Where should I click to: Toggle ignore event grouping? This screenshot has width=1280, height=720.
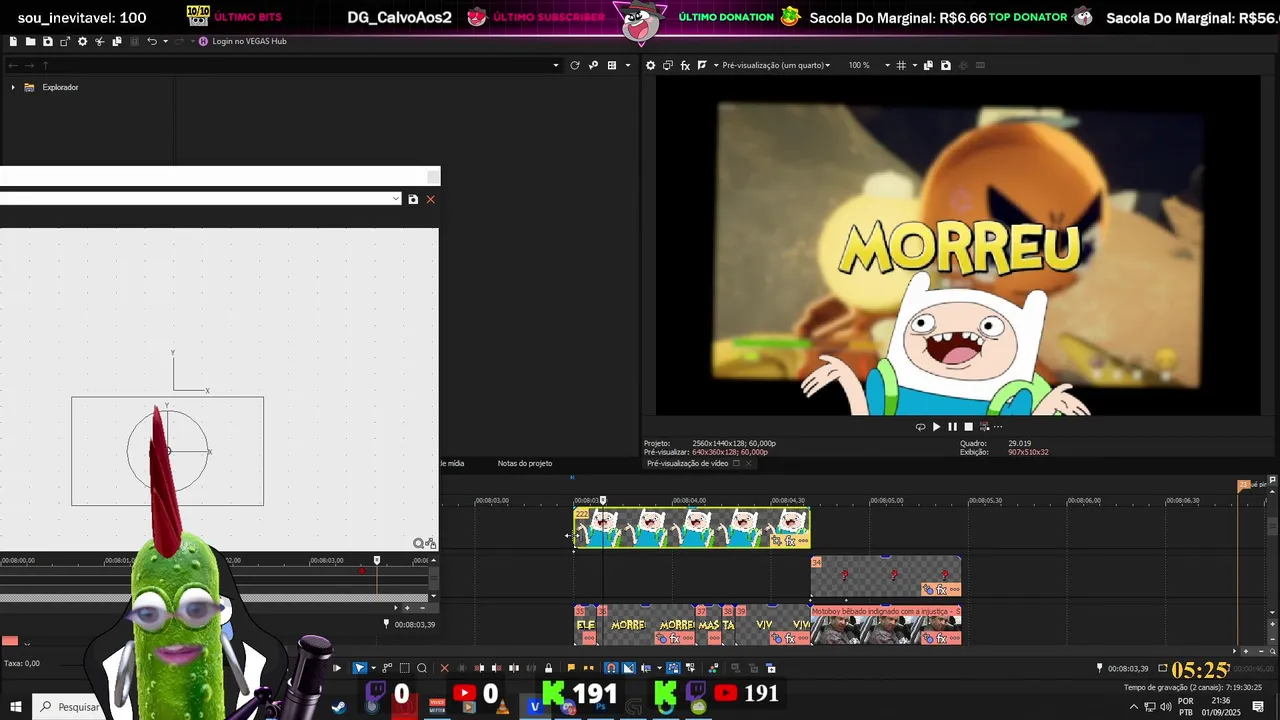[690, 668]
